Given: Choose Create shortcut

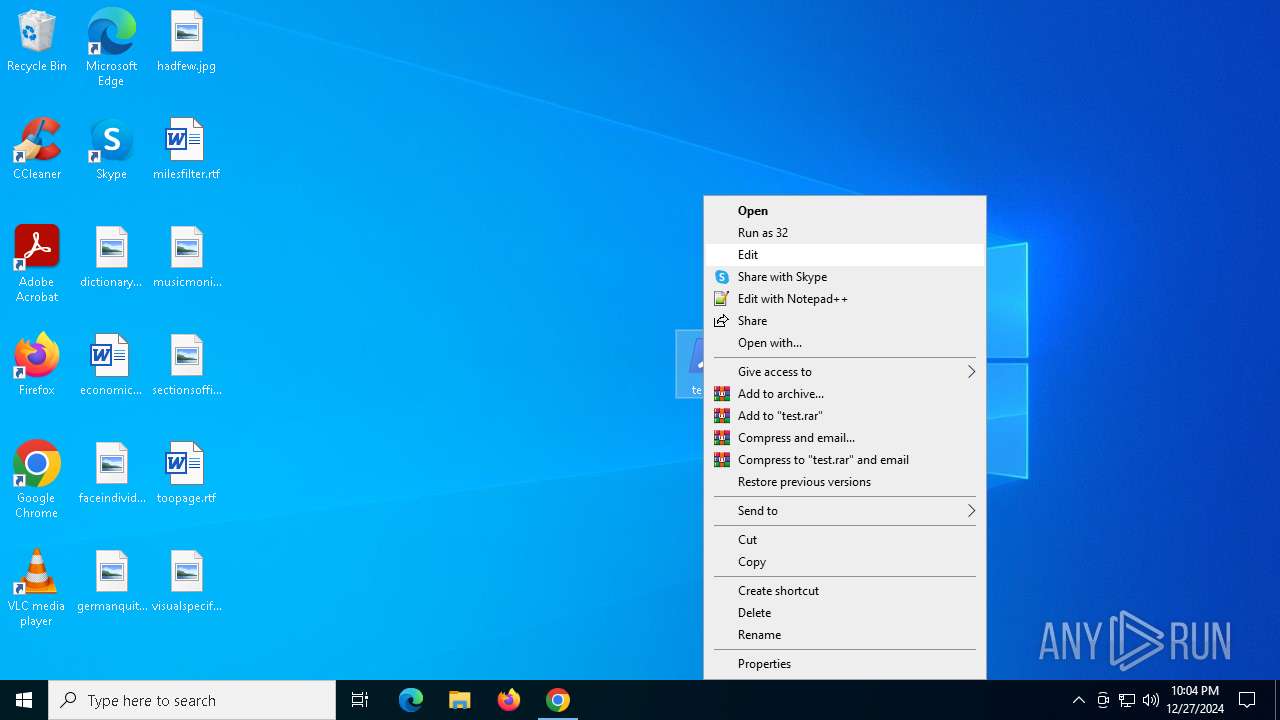Looking at the screenshot, I should [x=845, y=591].
